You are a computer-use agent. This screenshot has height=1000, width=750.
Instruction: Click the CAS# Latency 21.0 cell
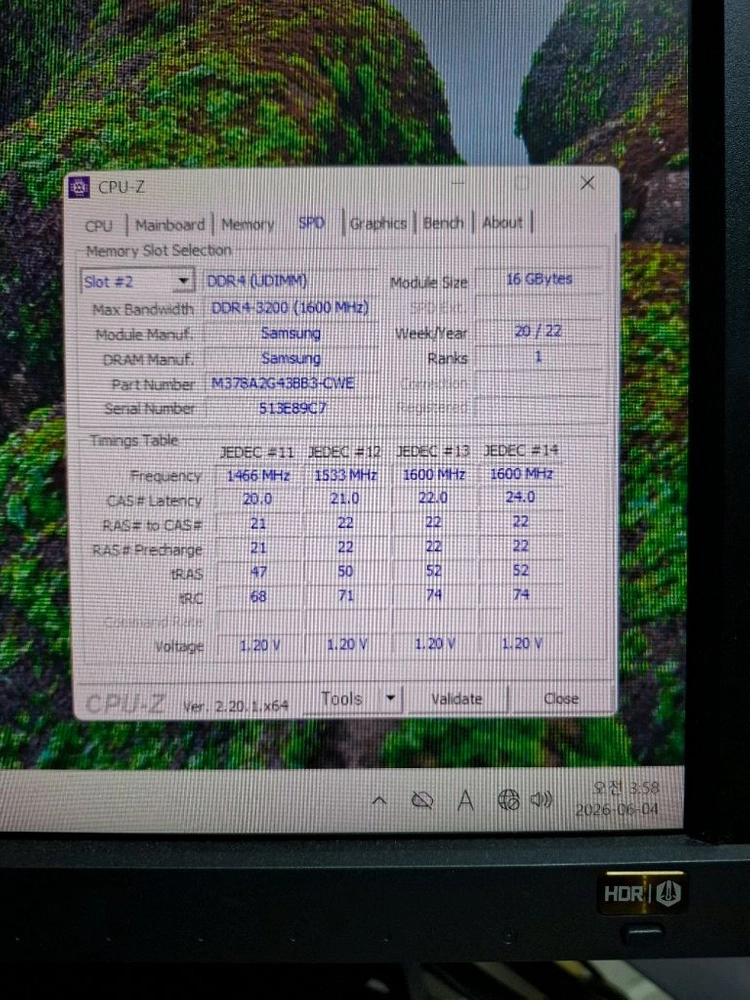tap(345, 498)
